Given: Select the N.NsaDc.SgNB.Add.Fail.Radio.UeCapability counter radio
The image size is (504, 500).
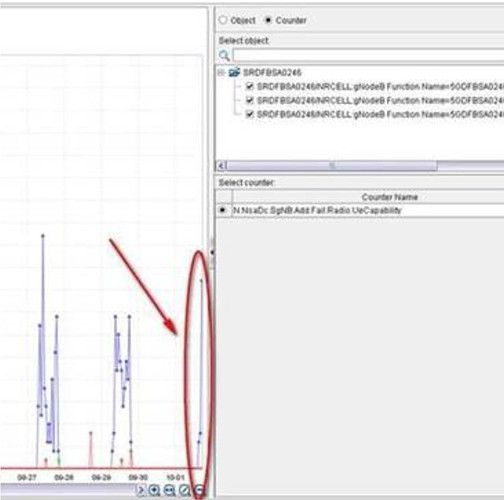Looking at the screenshot, I should [x=222, y=210].
